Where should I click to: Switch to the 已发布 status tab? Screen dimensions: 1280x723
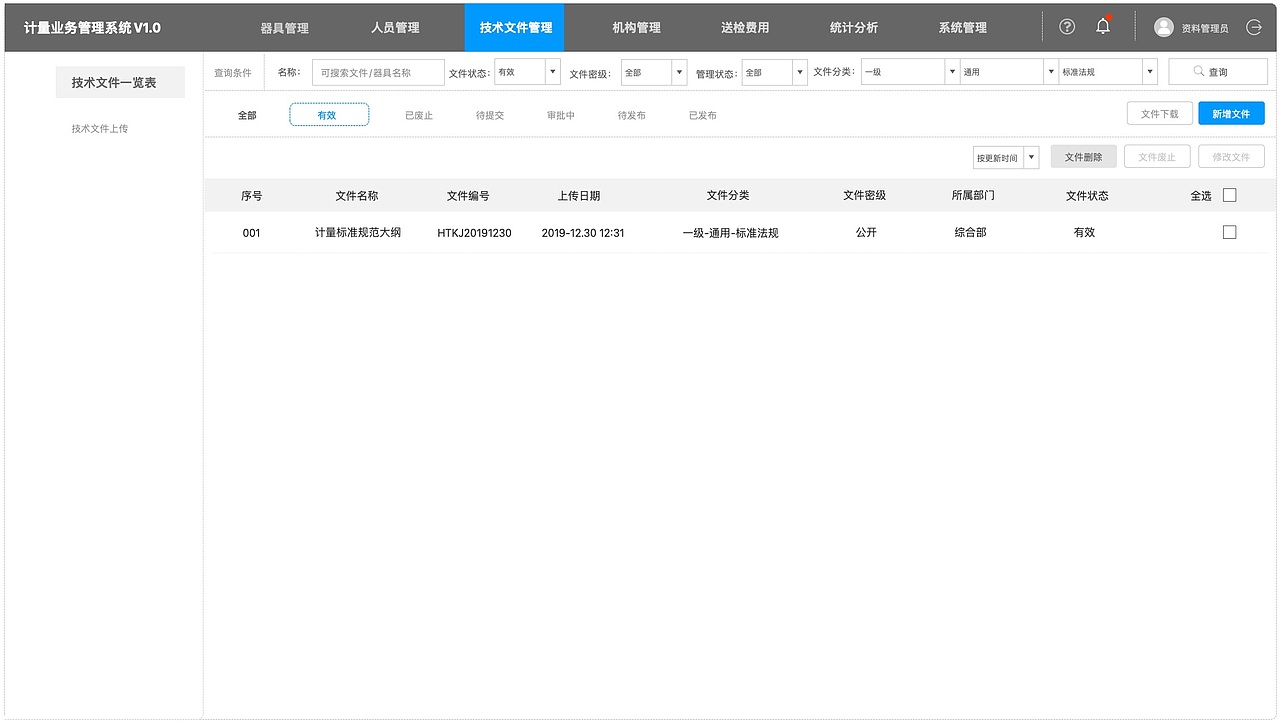[703, 115]
